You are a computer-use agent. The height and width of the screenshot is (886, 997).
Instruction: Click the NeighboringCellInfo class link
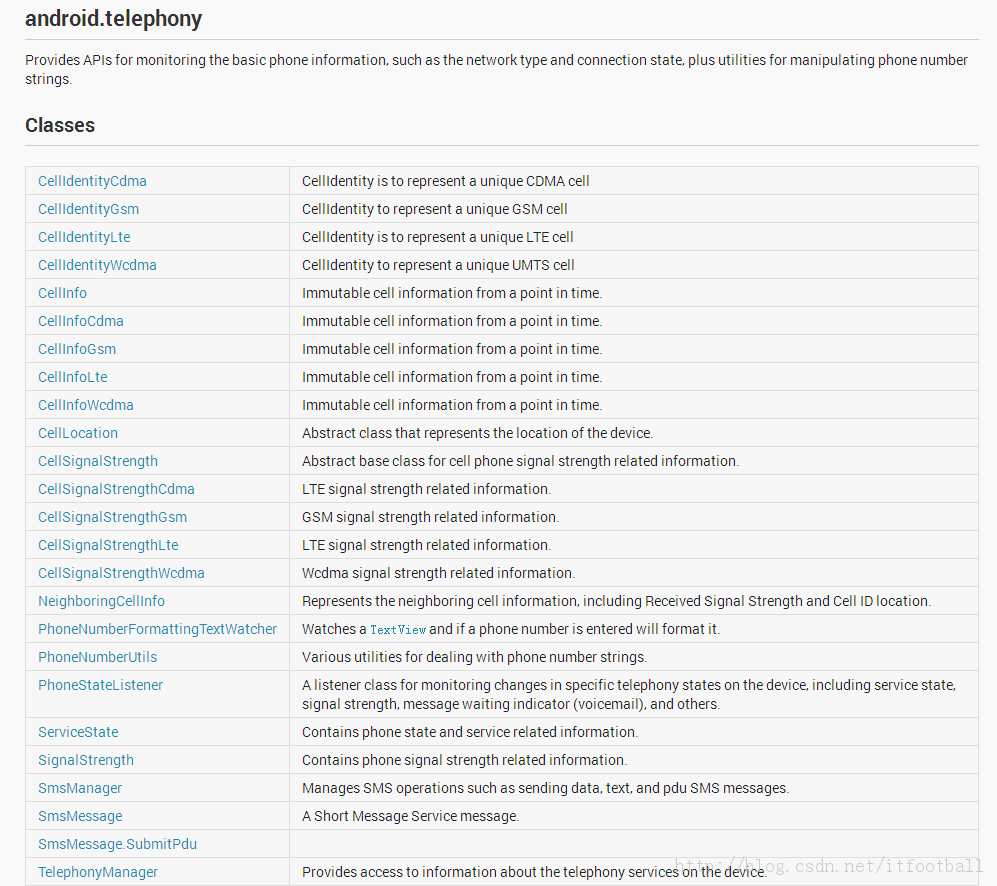101,601
